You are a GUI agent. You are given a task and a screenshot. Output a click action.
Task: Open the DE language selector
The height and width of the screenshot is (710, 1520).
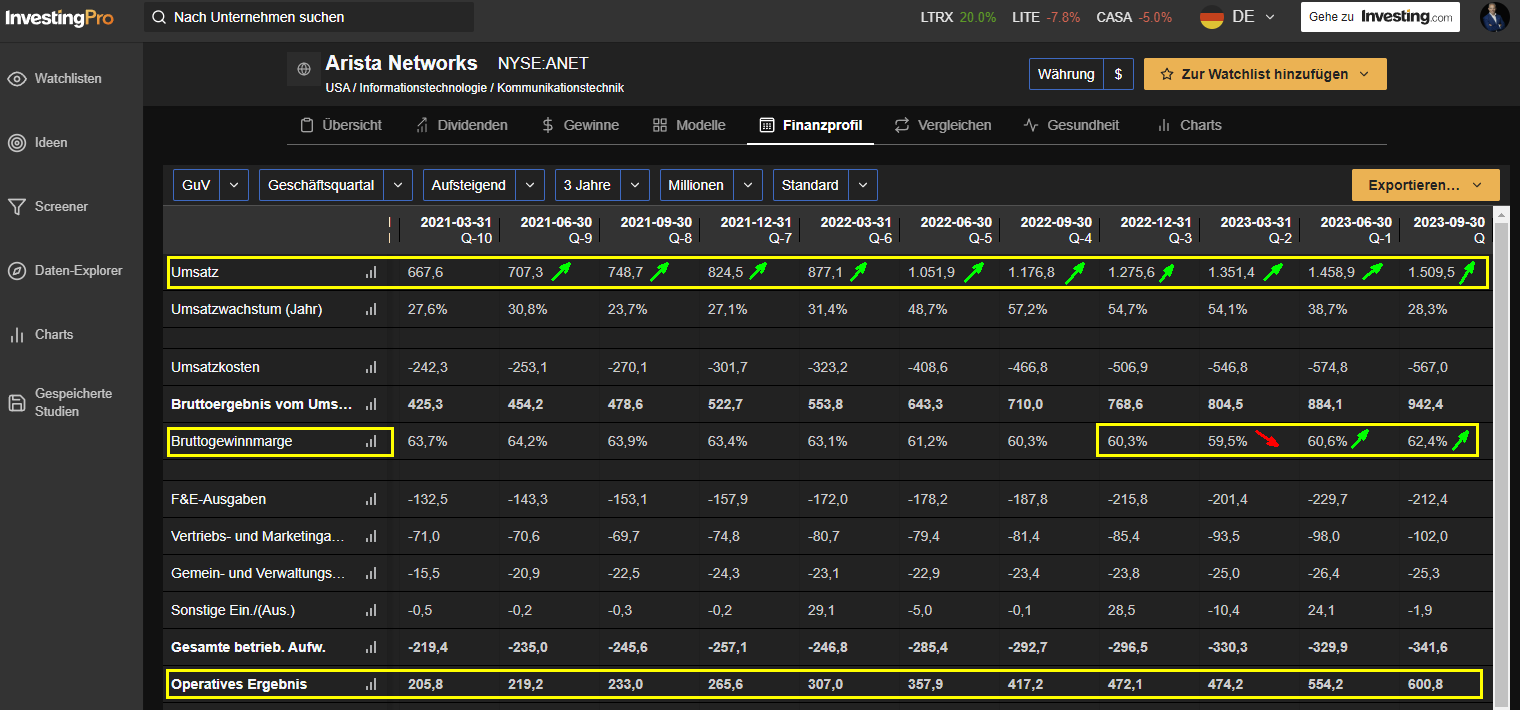click(1238, 17)
